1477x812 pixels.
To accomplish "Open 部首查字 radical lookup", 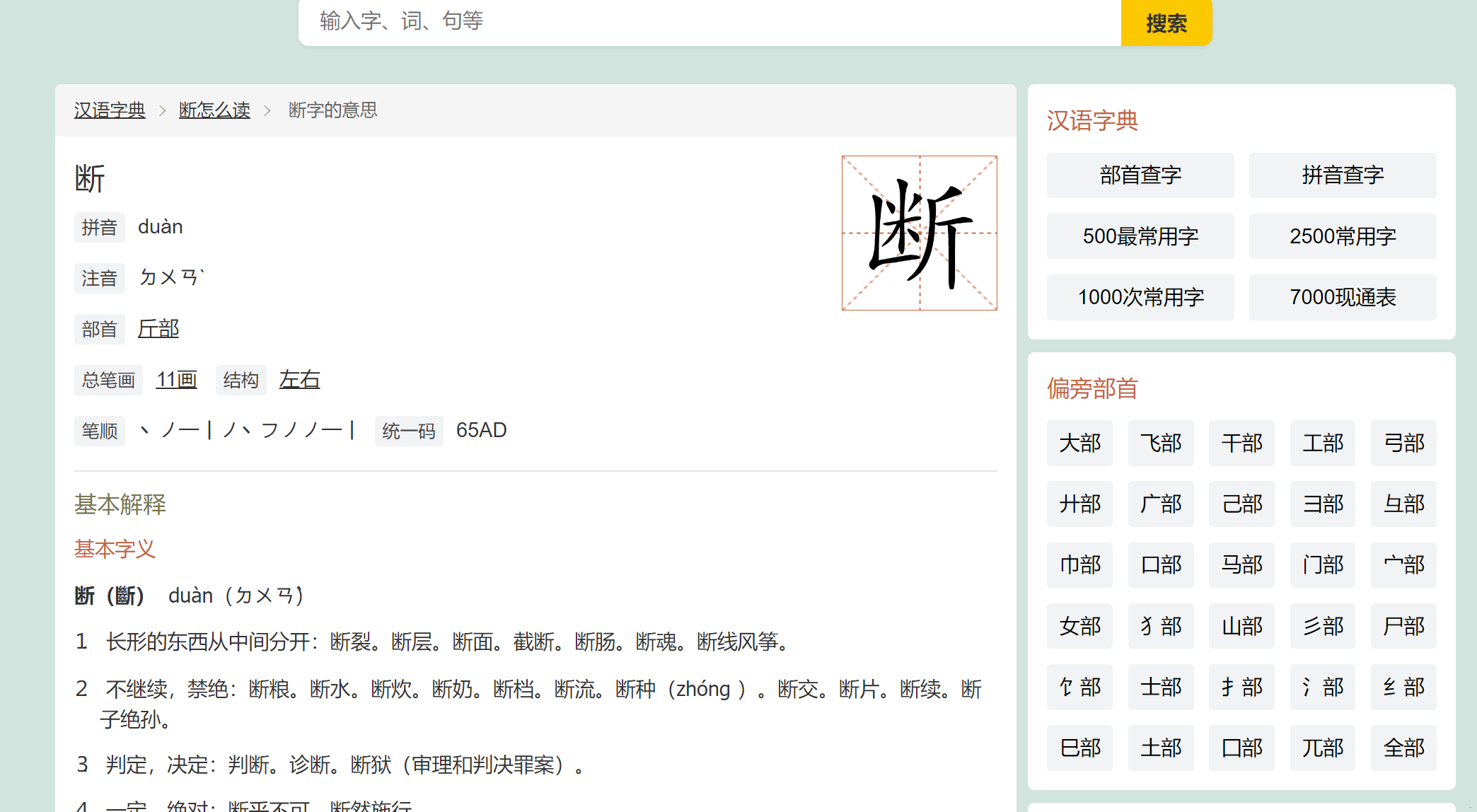I will pyautogui.click(x=1140, y=175).
